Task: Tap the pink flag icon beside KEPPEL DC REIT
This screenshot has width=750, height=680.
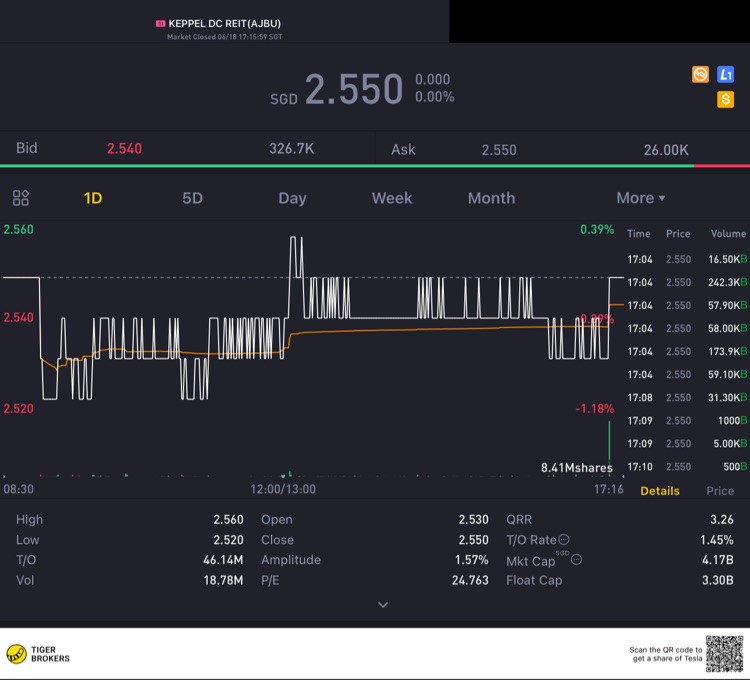Action: pyautogui.click(x=161, y=23)
